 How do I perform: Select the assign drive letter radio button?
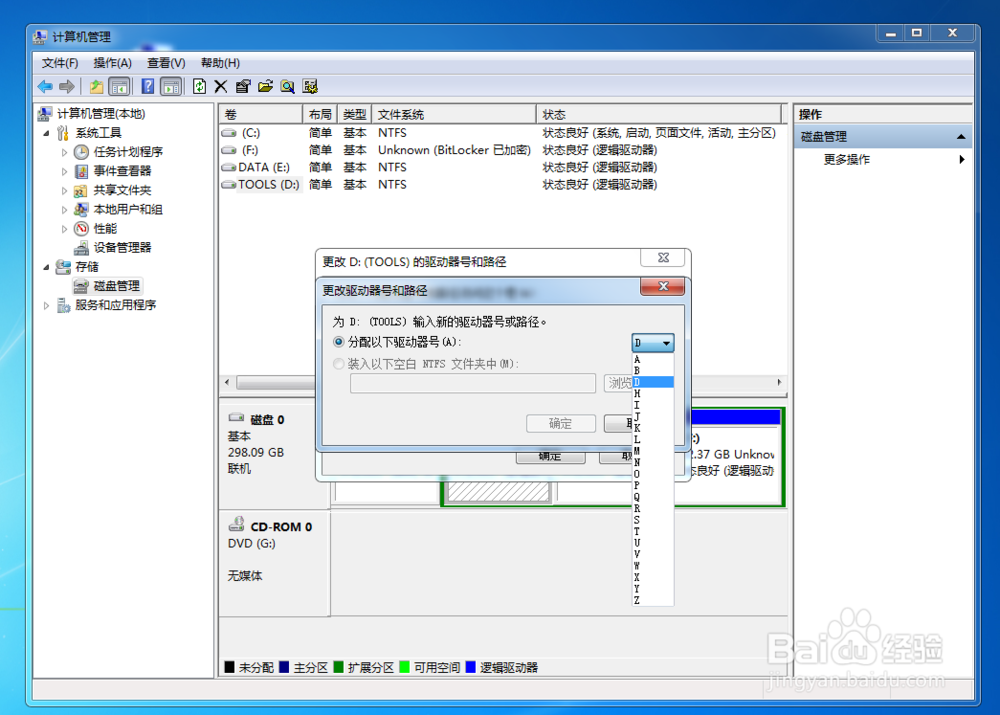339,342
